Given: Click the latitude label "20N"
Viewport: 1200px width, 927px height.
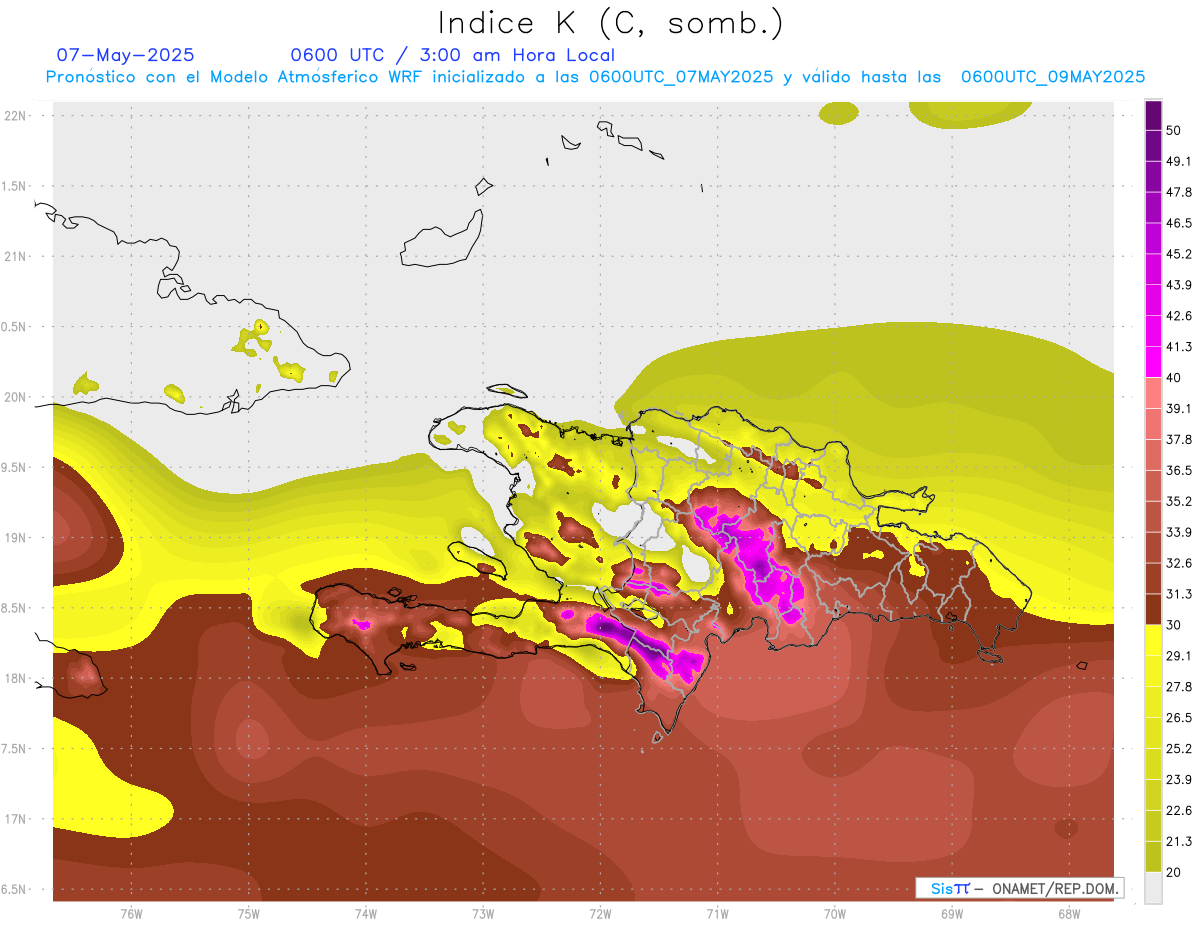Looking at the screenshot, I should [x=16, y=397].
